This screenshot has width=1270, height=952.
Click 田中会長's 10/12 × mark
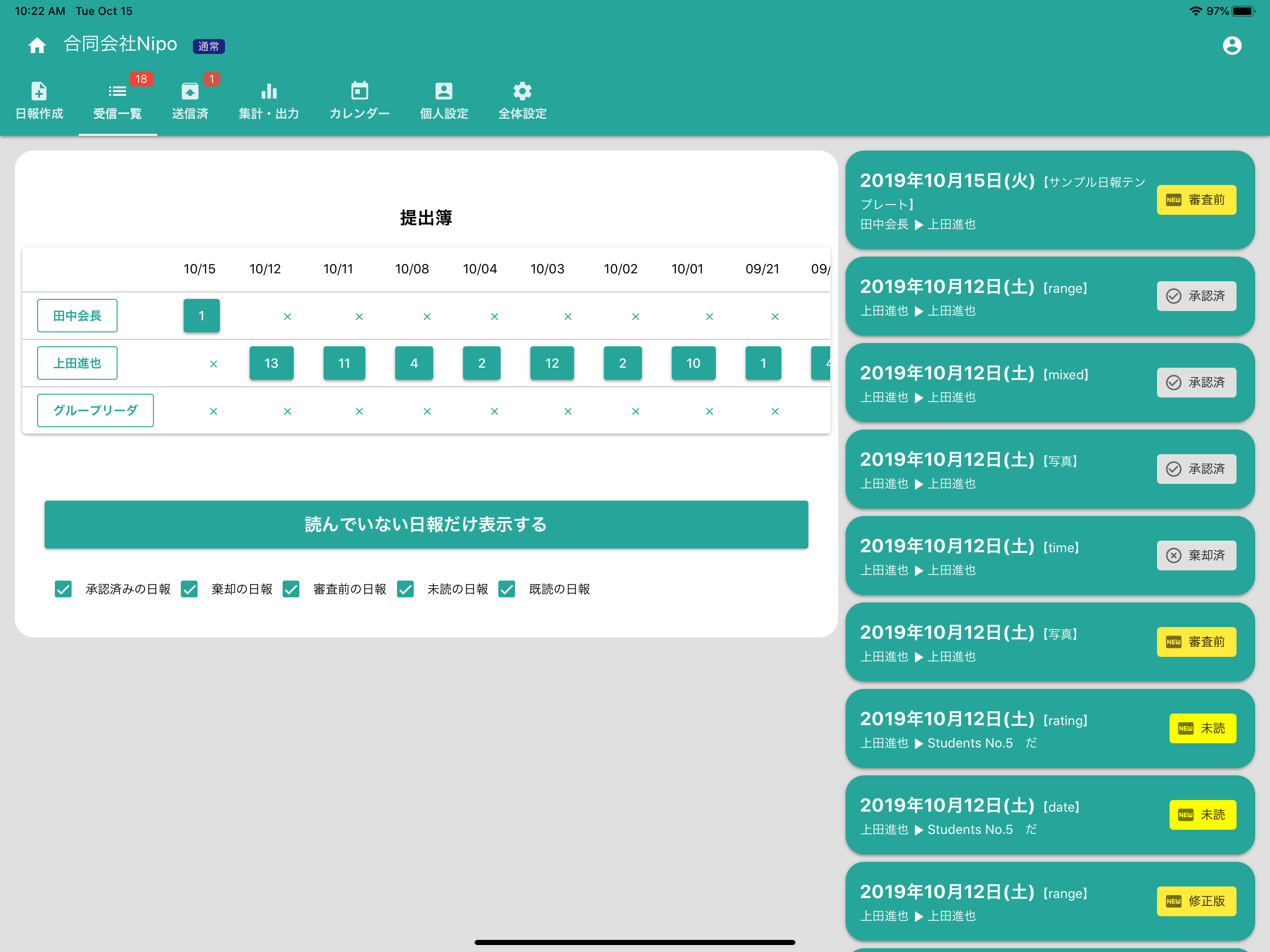coord(288,317)
